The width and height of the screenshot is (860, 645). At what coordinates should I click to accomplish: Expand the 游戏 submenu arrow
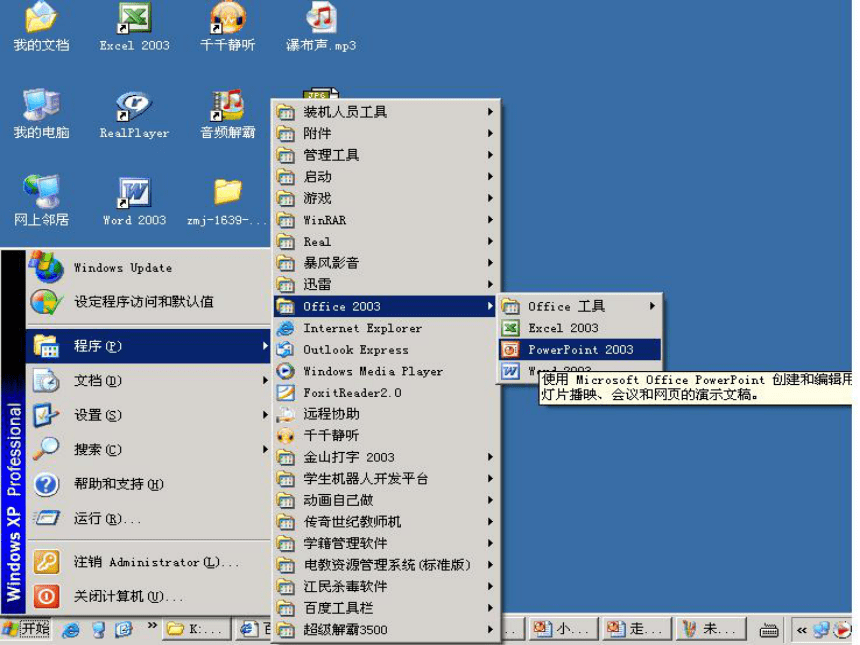tap(490, 198)
